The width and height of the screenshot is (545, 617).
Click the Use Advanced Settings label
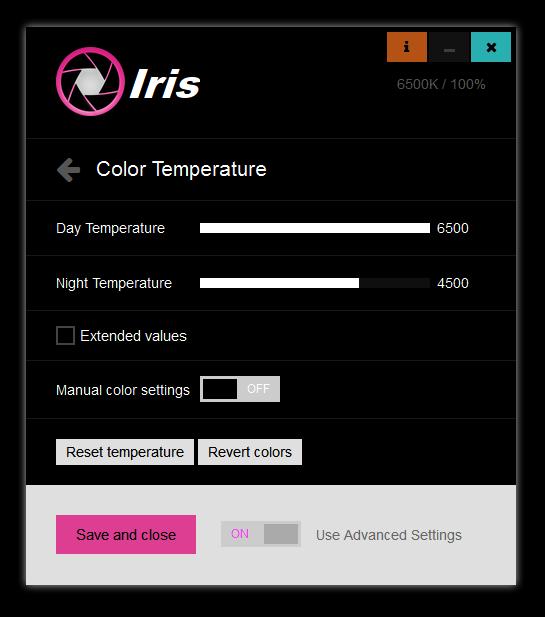click(389, 535)
